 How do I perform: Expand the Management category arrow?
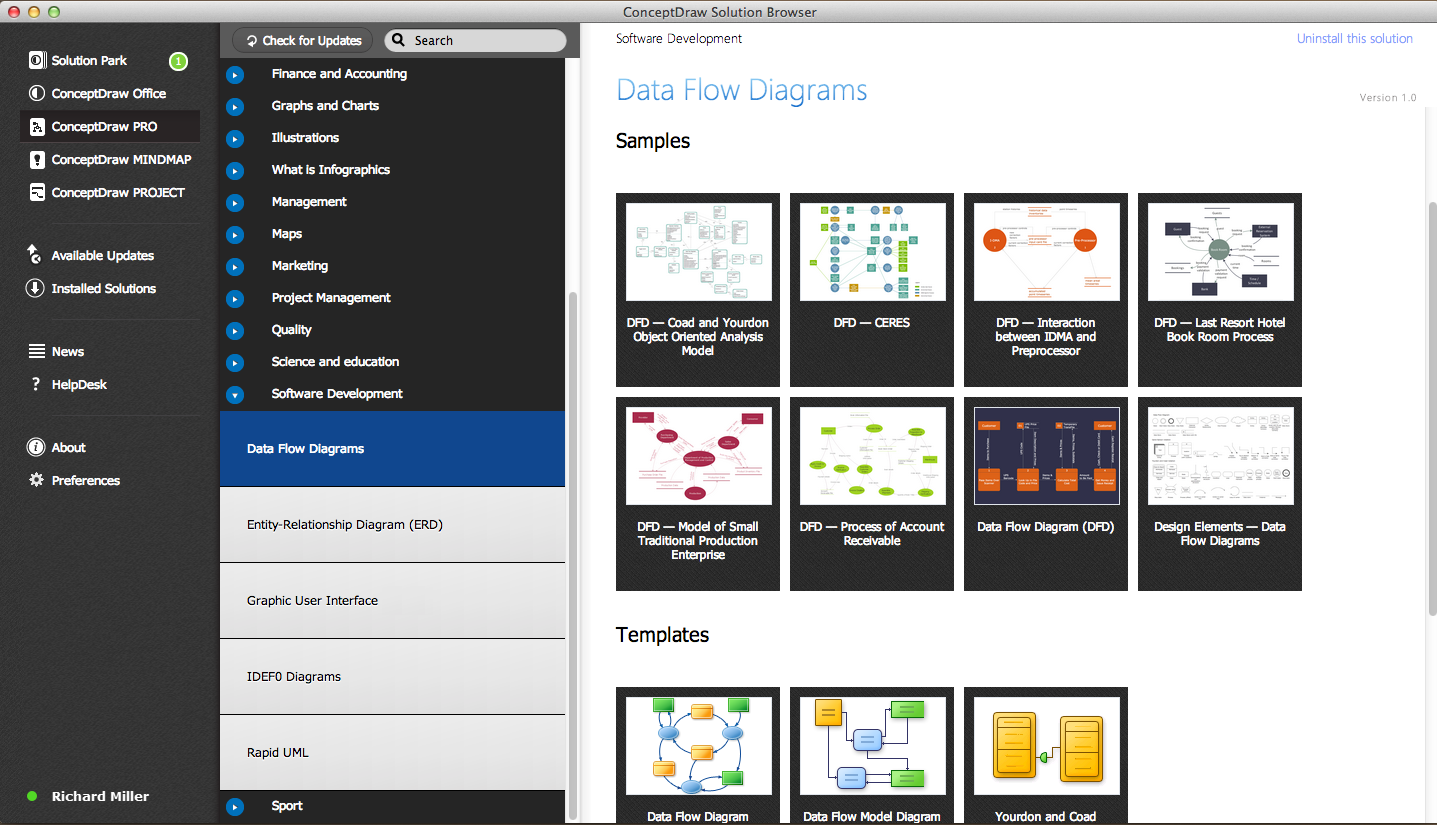click(x=235, y=202)
